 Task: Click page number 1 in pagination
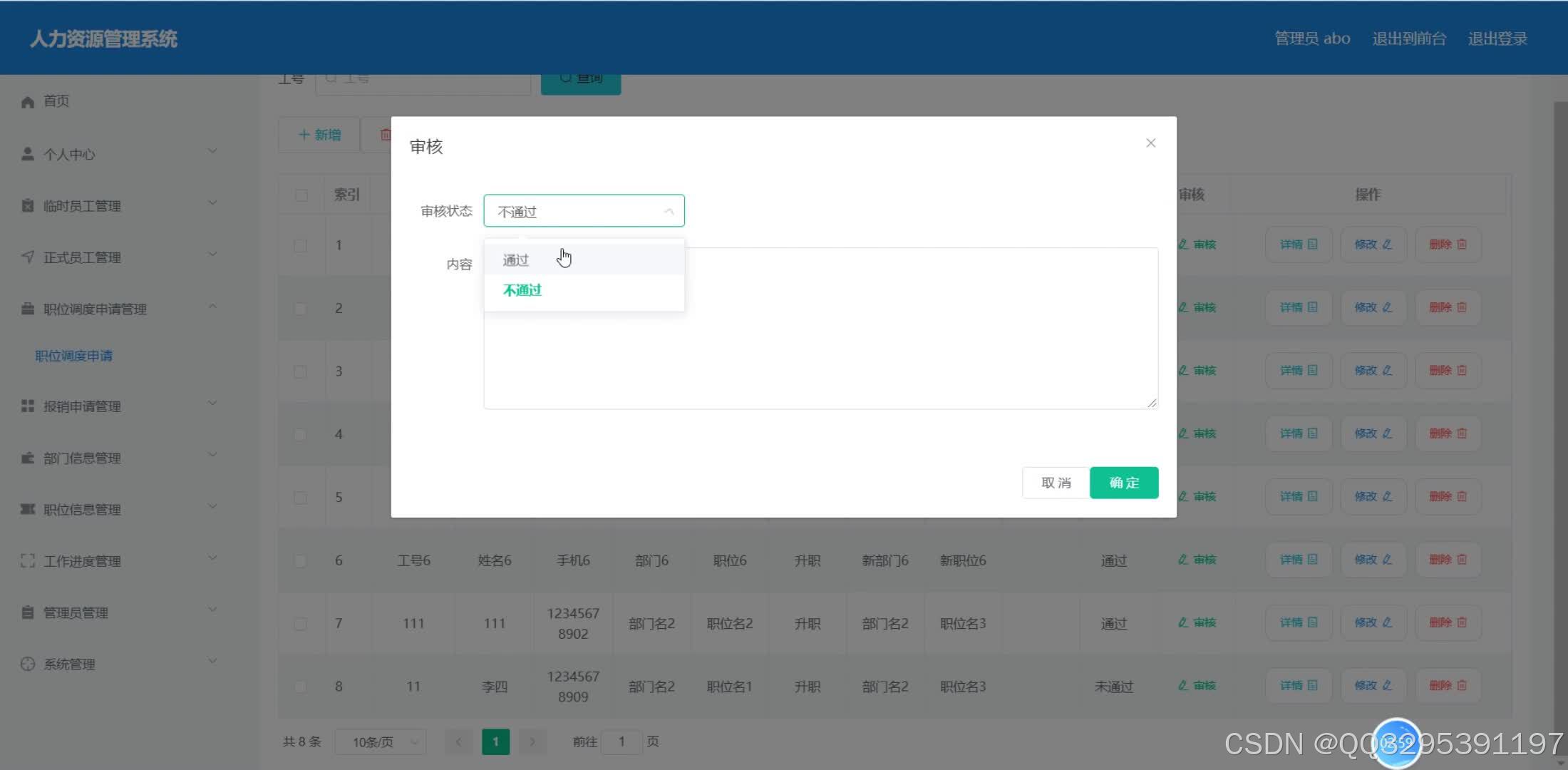pos(495,741)
